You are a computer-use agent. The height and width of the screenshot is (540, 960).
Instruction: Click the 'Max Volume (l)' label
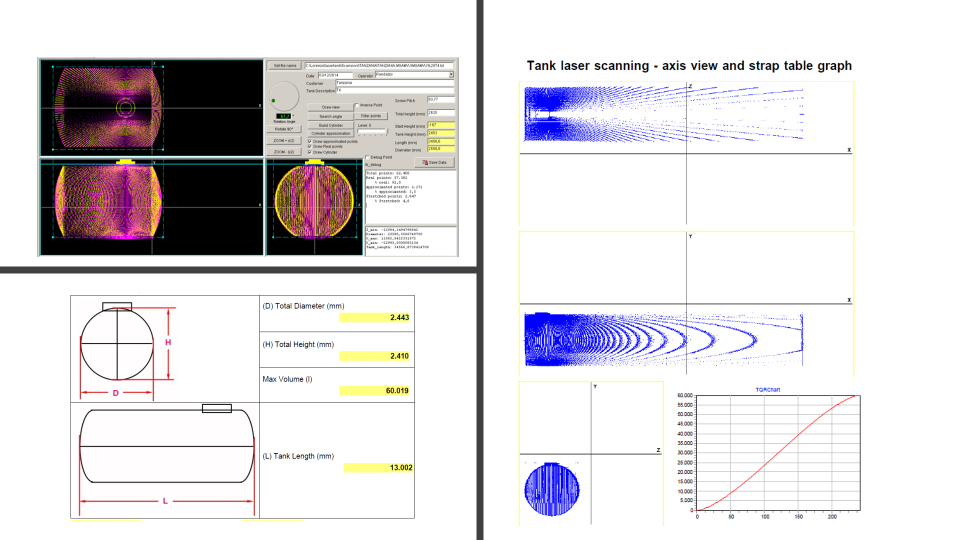coord(287,380)
